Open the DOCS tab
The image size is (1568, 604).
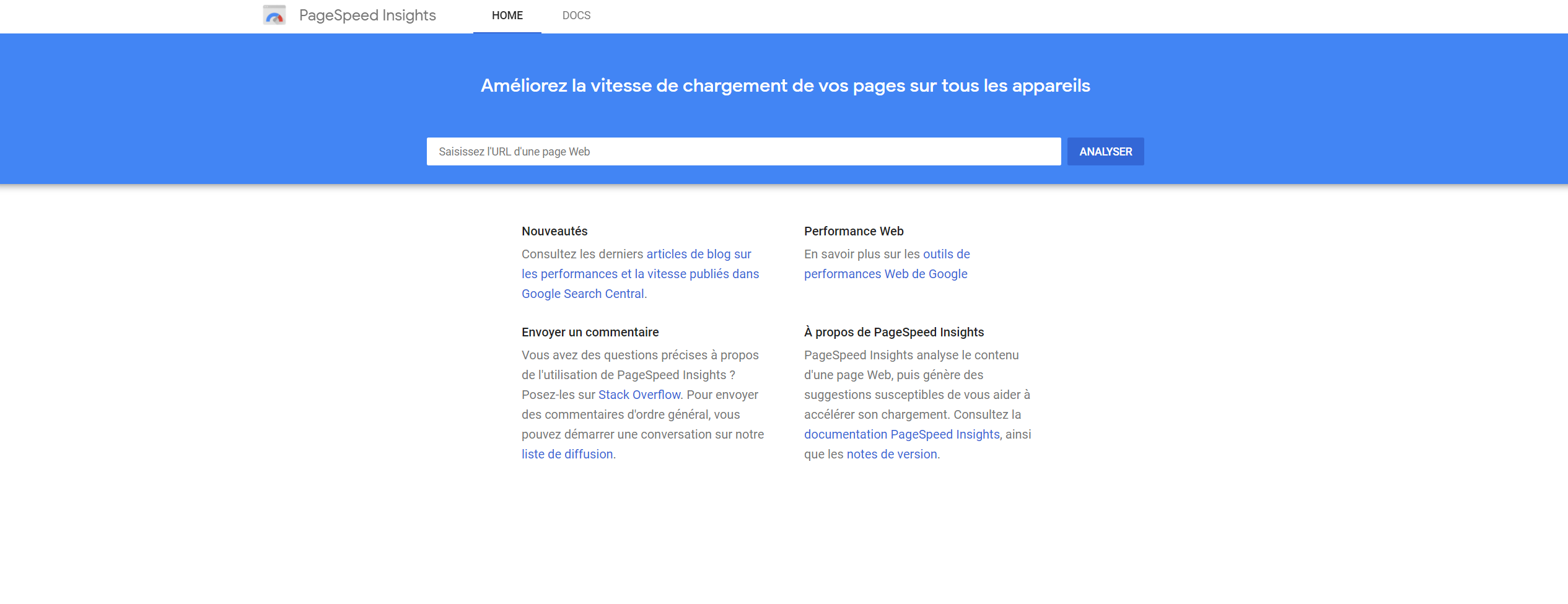[x=576, y=15]
